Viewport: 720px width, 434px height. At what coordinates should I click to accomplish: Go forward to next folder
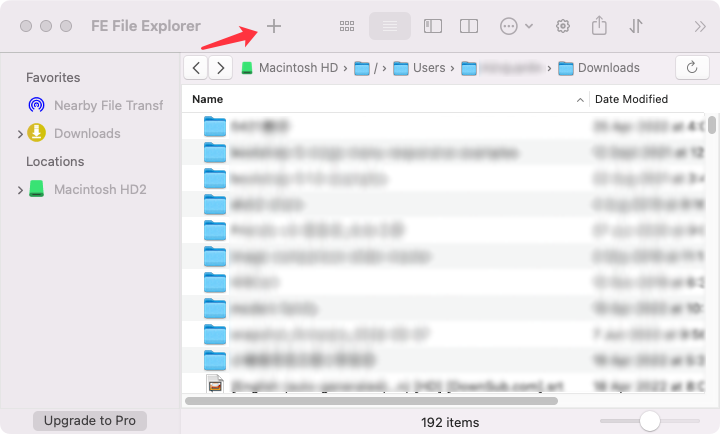coord(220,68)
